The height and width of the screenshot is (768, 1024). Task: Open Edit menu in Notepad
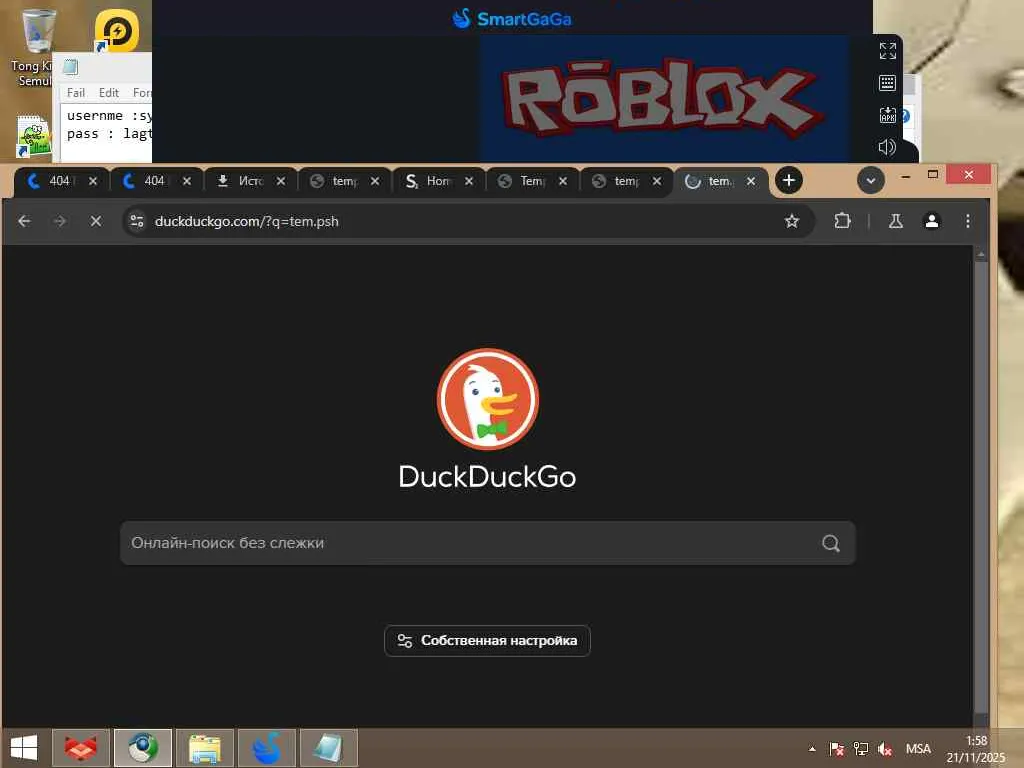108,93
